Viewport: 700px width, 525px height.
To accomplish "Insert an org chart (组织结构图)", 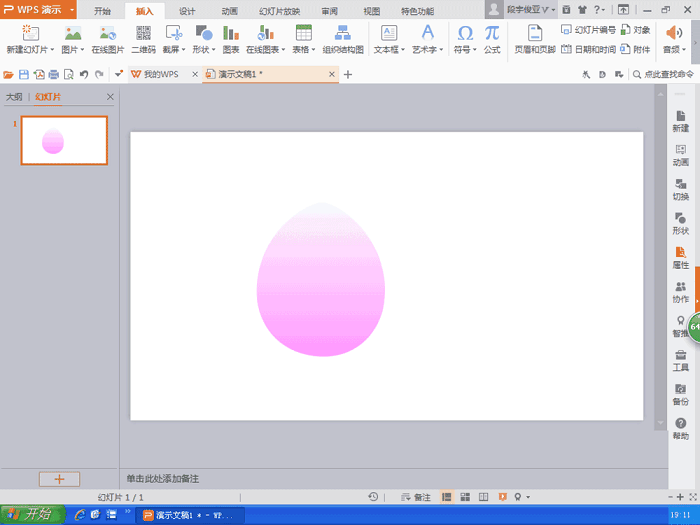I will pos(342,39).
